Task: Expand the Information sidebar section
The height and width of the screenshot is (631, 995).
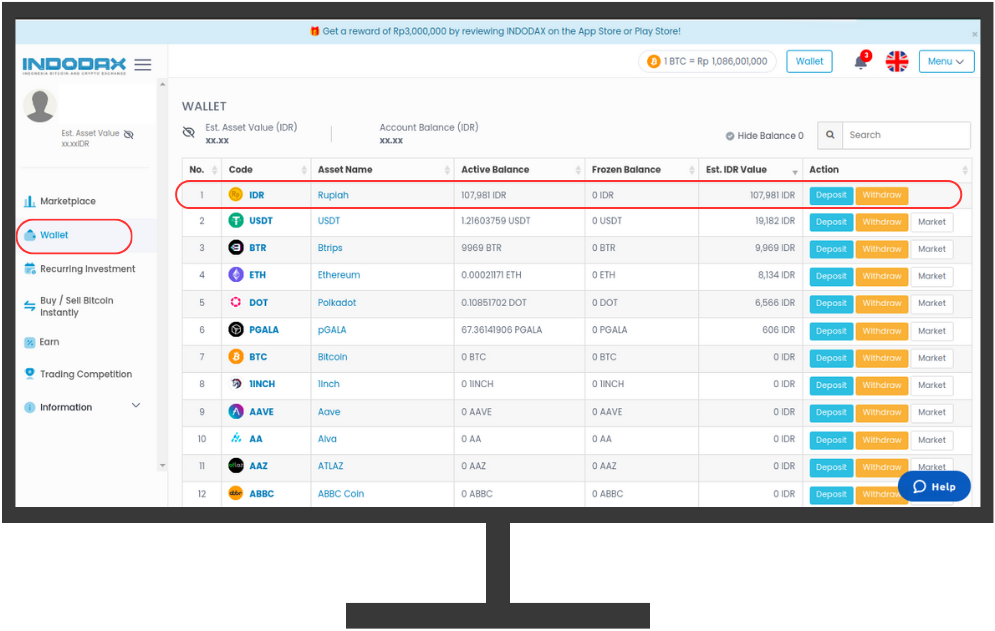Action: pos(136,406)
